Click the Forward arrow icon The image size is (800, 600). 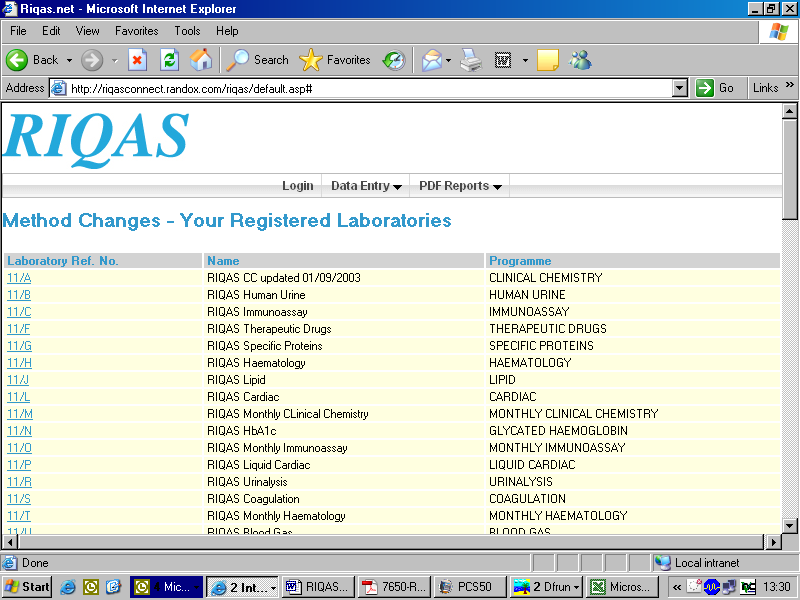click(92, 60)
